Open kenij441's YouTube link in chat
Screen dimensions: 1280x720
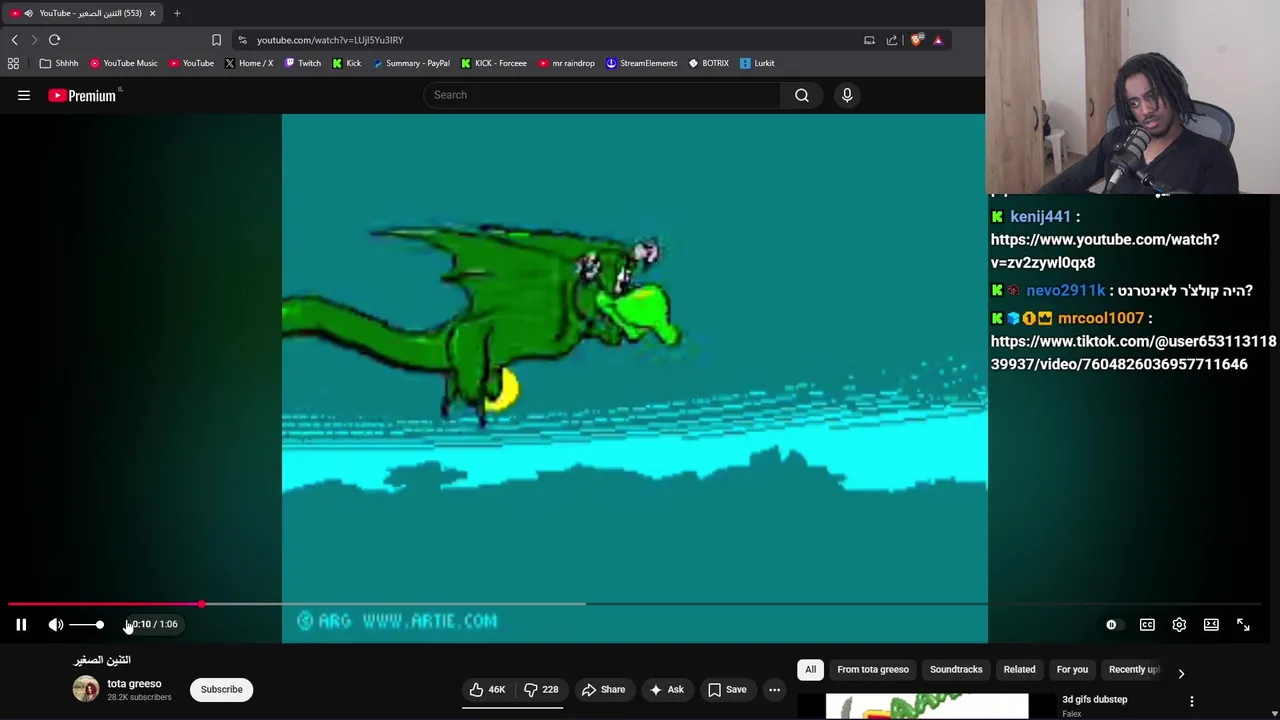click(x=1104, y=251)
